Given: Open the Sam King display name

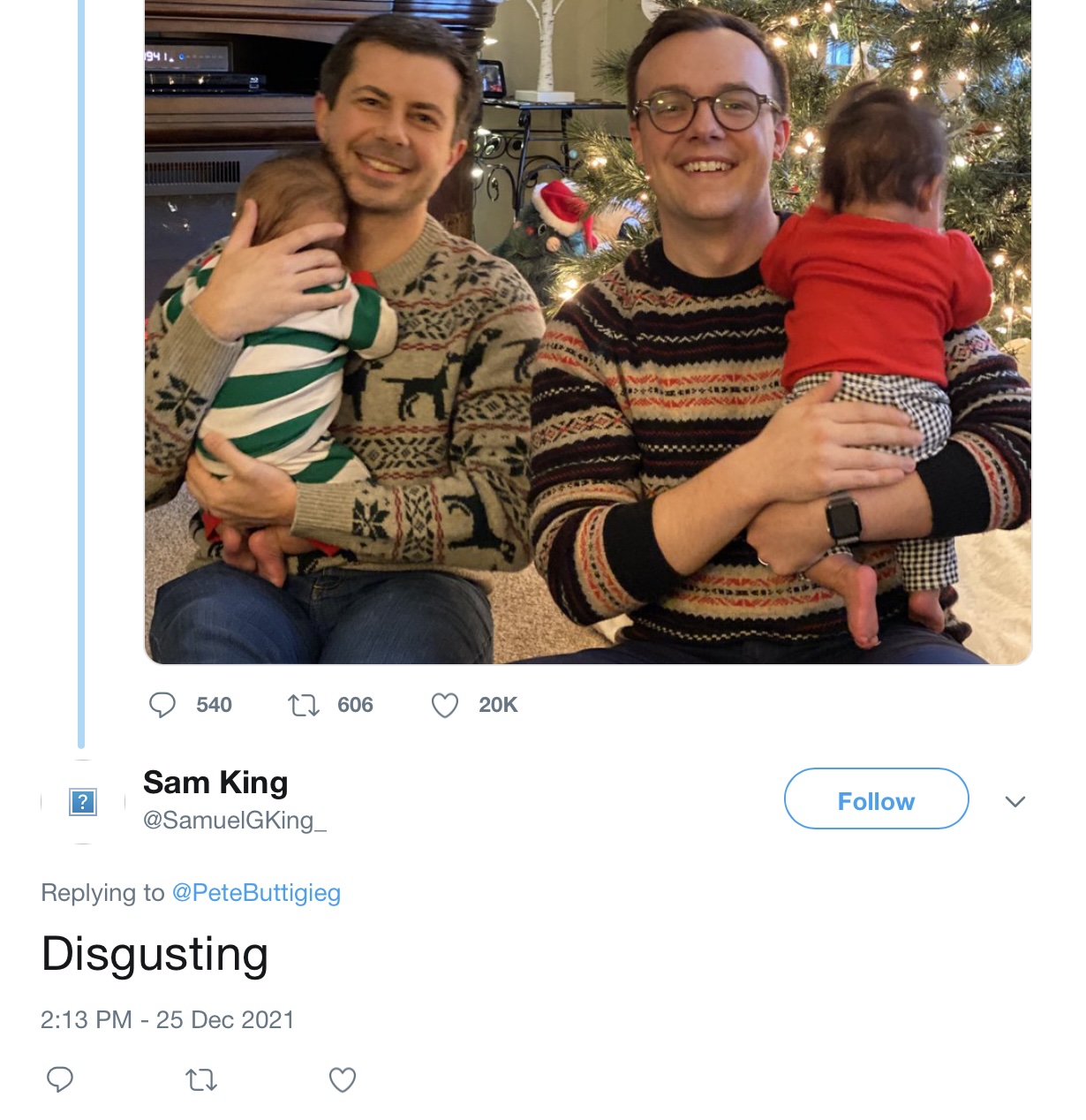Looking at the screenshot, I should pos(215,783).
